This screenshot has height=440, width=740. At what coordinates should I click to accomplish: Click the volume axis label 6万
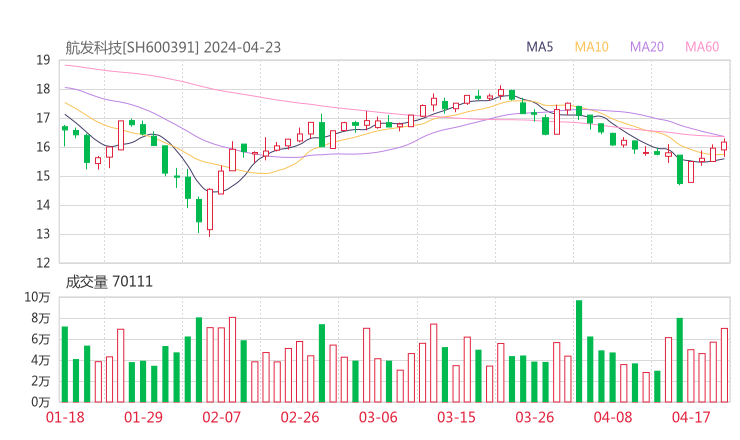(41, 339)
